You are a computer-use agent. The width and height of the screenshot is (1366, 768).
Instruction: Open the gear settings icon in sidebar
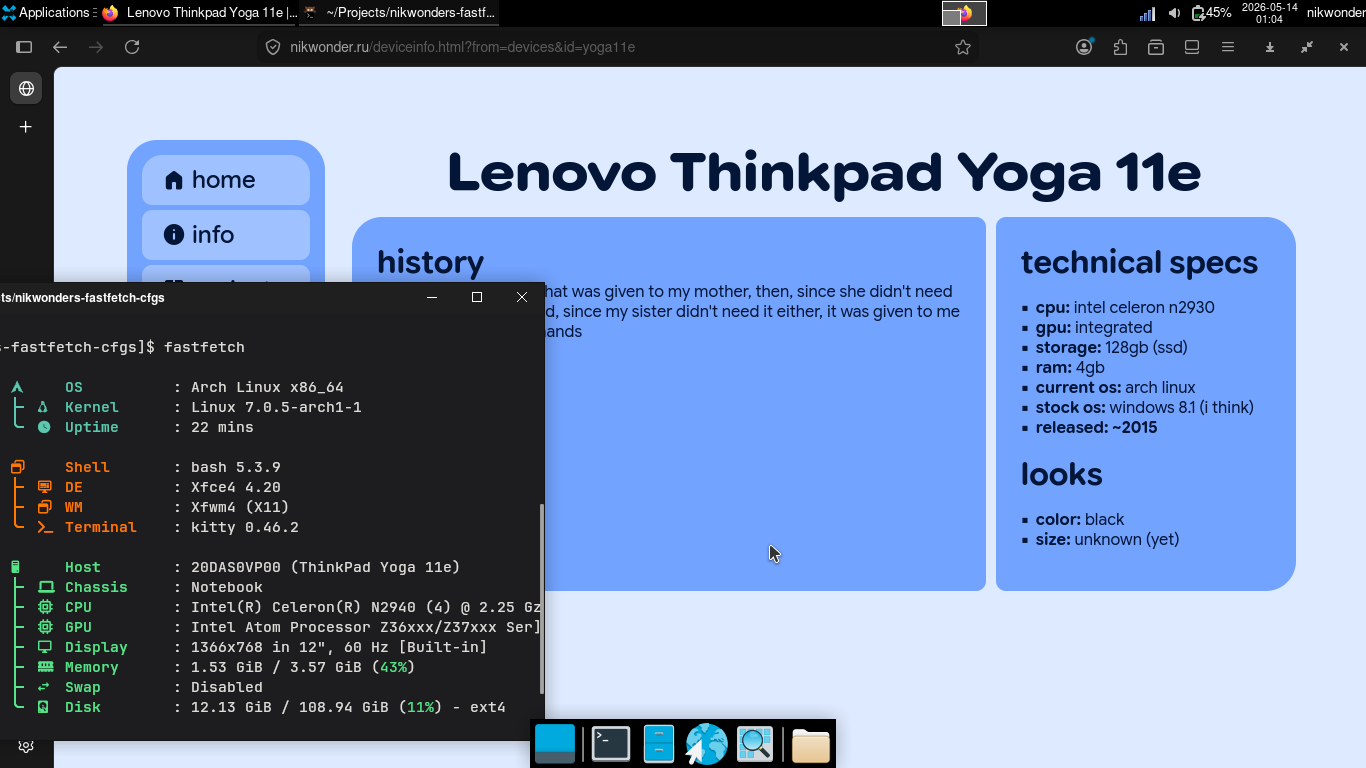point(26,746)
